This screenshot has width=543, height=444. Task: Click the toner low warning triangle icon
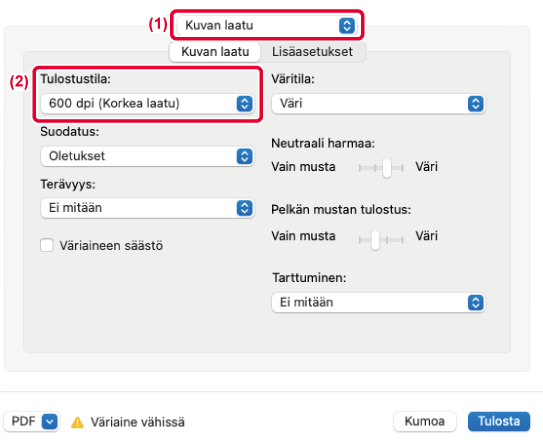tap(77, 422)
